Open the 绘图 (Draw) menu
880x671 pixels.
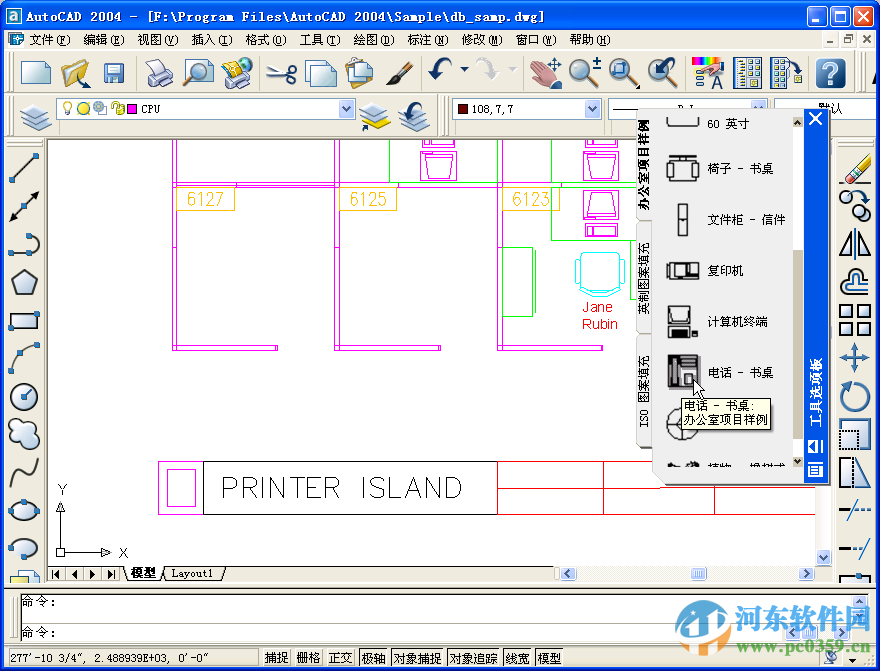click(x=370, y=40)
